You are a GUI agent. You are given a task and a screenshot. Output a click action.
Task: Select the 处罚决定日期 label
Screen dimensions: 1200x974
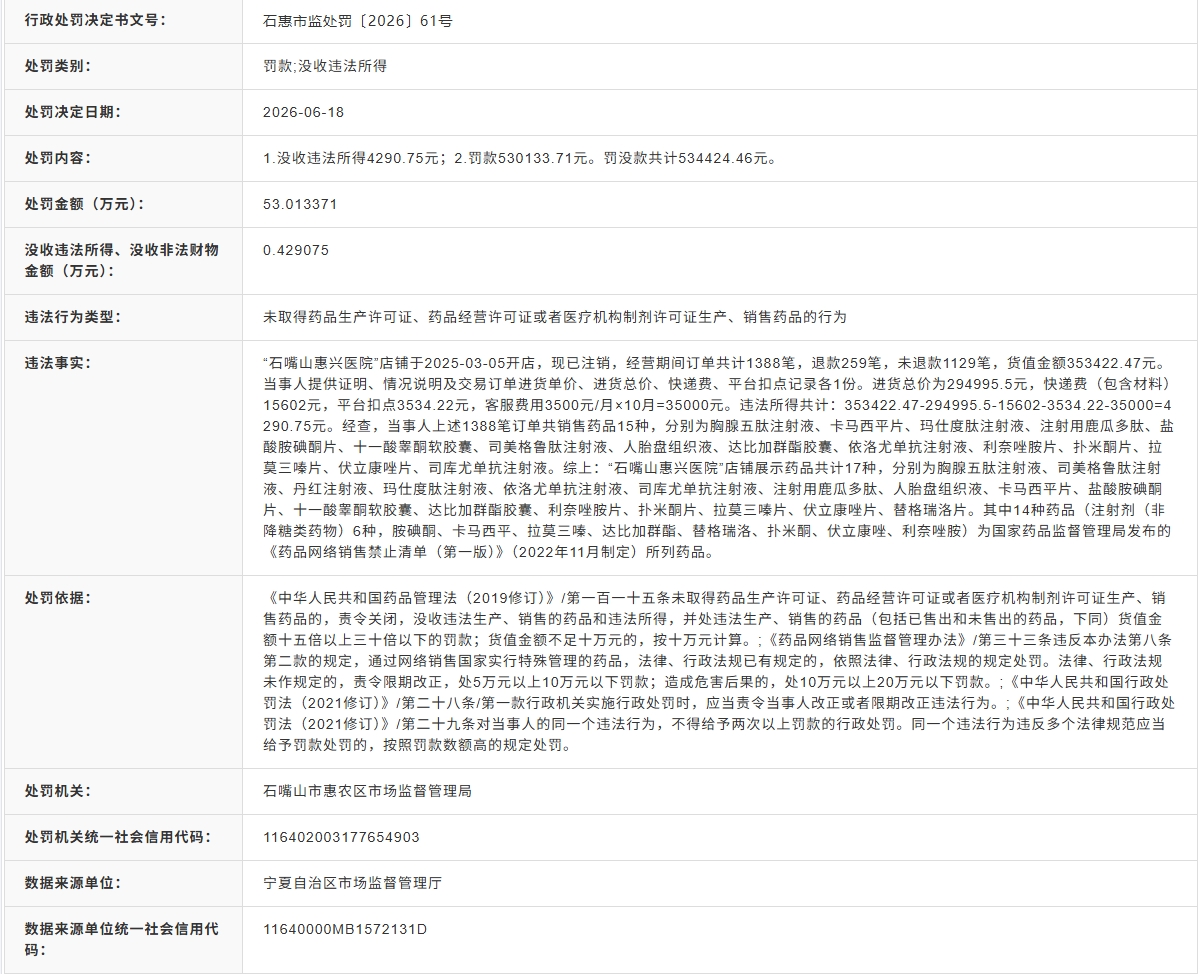(x=73, y=112)
